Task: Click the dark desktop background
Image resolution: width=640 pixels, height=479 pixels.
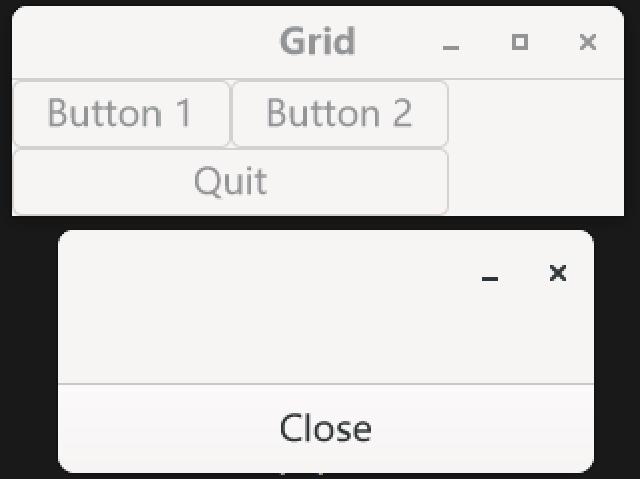Action: pos(28,350)
